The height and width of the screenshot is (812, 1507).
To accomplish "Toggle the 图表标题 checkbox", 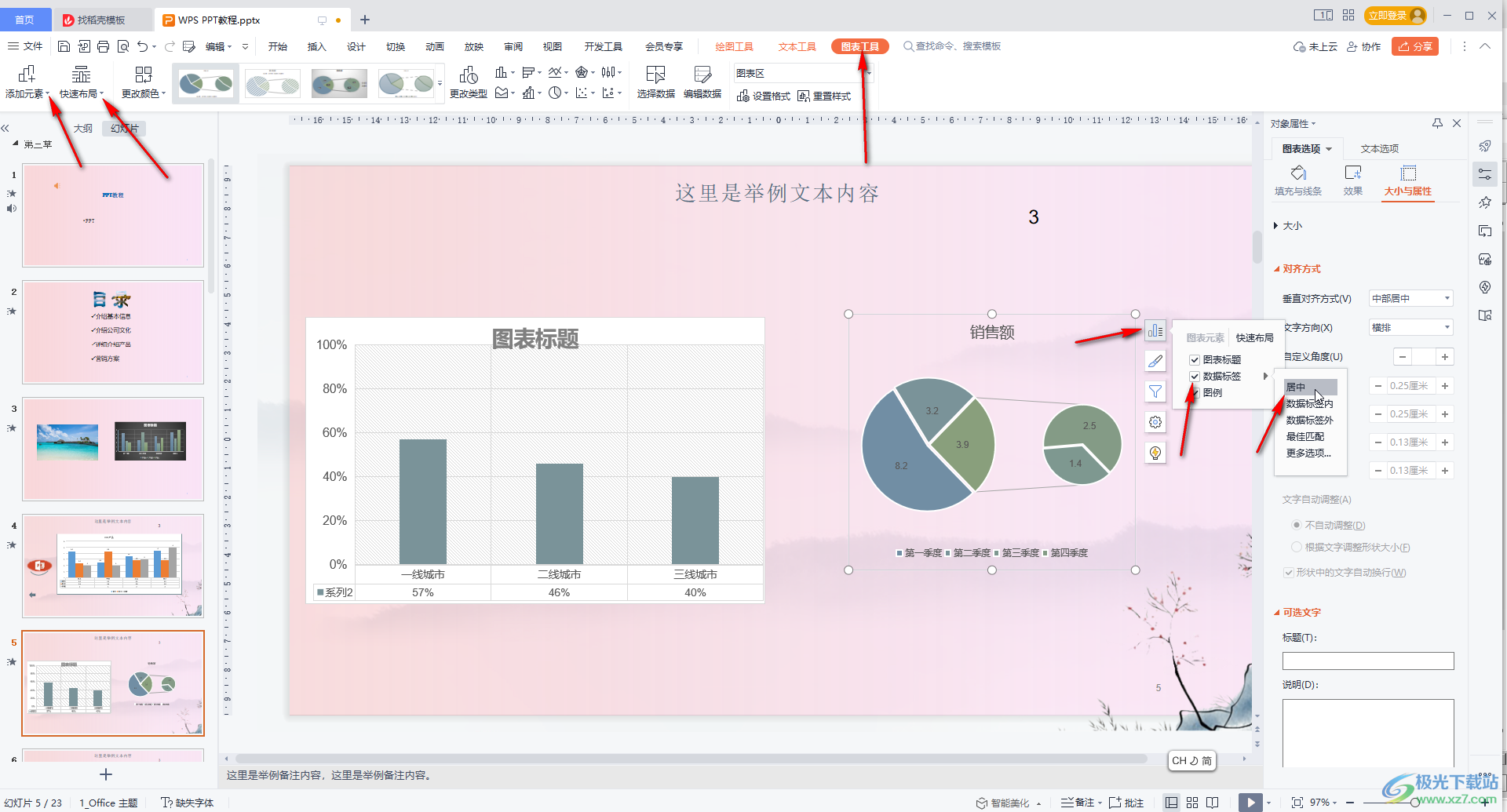I will [1195, 360].
